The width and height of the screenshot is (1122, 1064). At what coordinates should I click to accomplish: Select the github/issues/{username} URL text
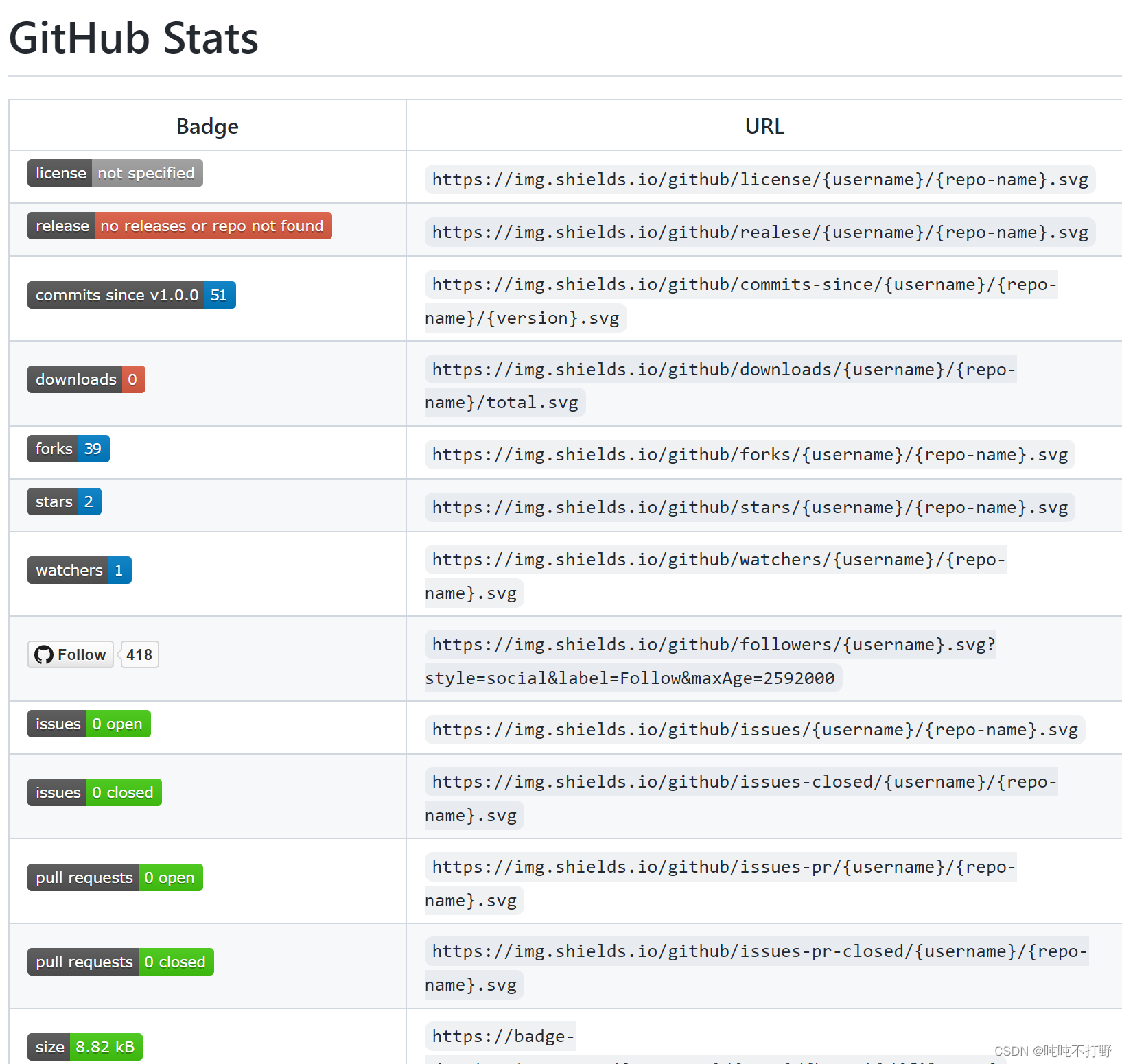[755, 730]
